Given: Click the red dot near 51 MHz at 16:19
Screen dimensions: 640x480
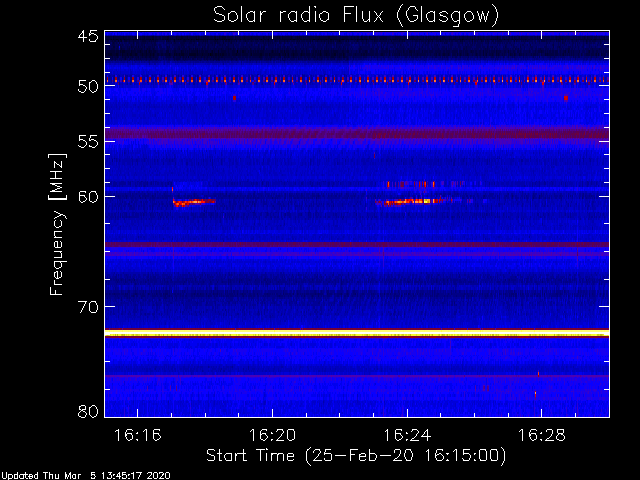Looking at the screenshot, I should point(234,98).
